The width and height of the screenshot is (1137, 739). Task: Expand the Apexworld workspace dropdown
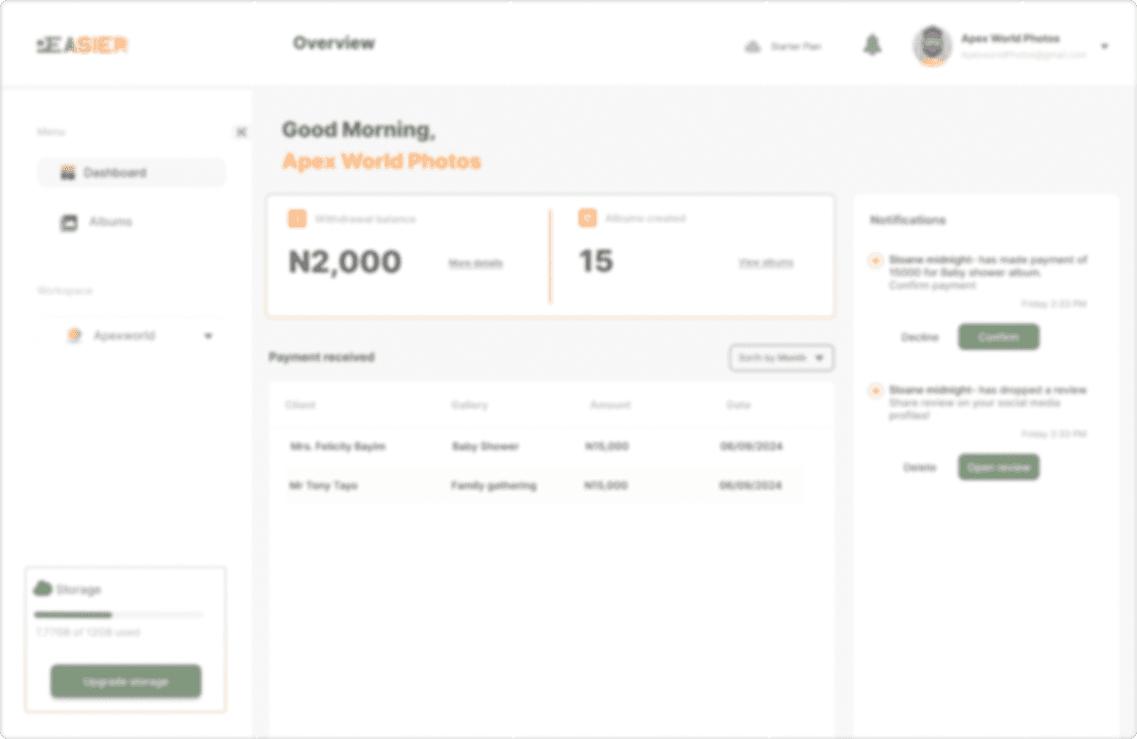(208, 336)
